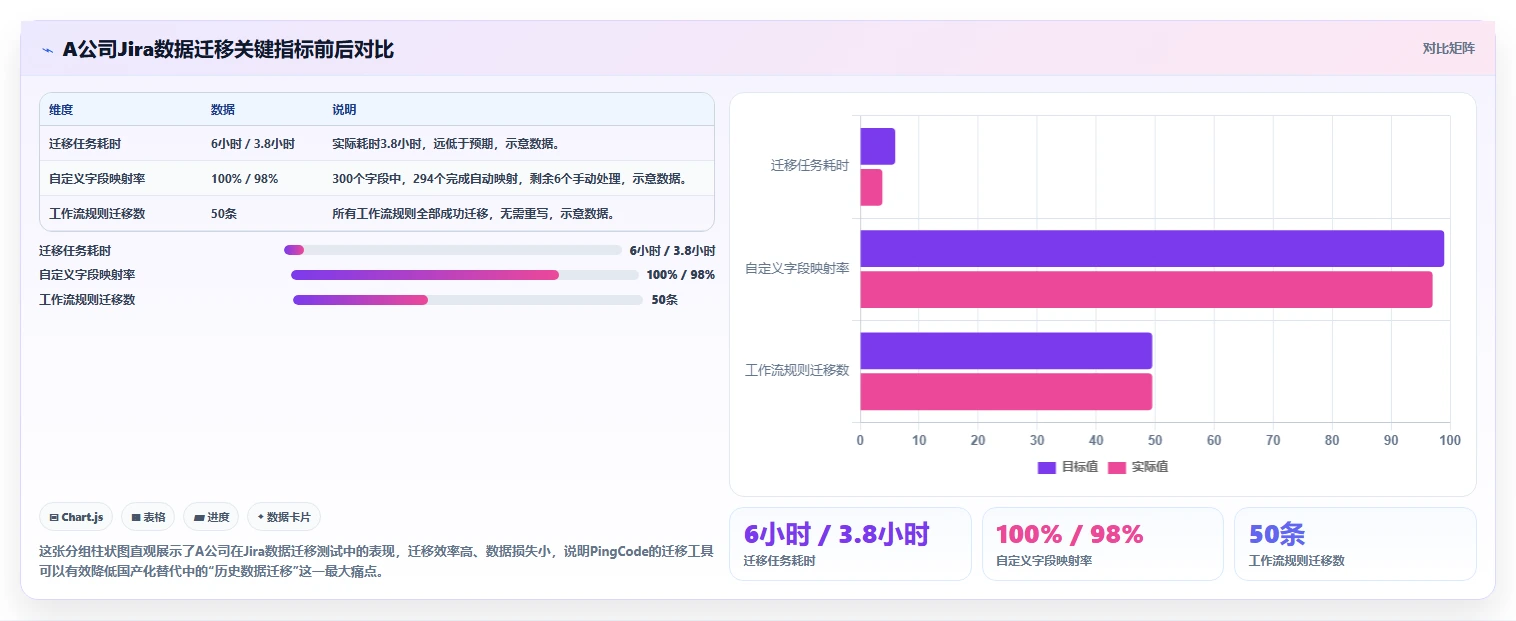Click purple target bar for 工作流规则迁移数

pos(1006,351)
